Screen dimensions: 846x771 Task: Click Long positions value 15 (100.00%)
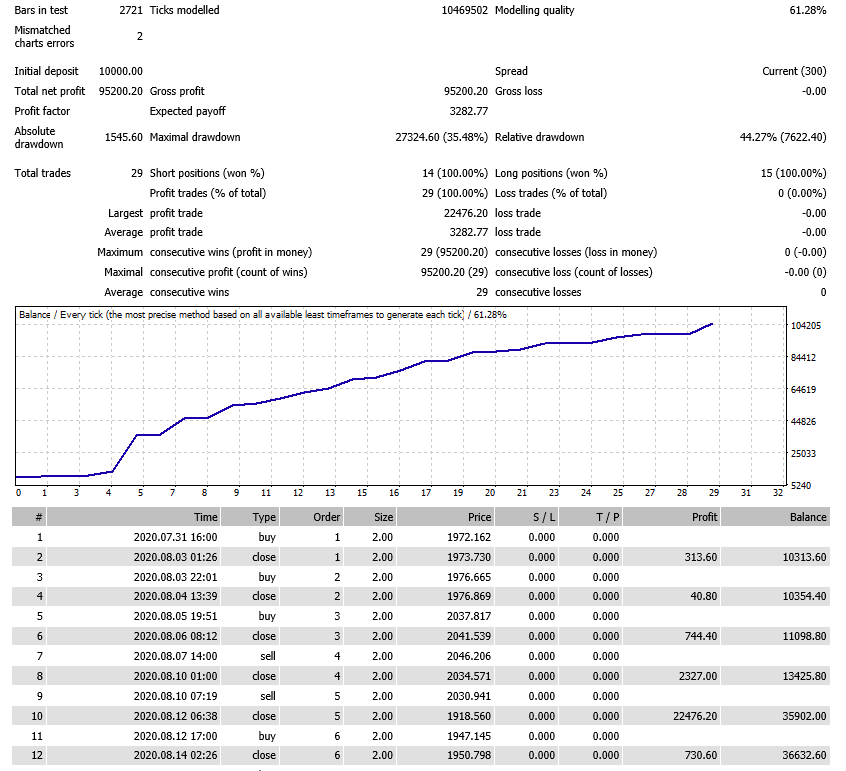[794, 173]
